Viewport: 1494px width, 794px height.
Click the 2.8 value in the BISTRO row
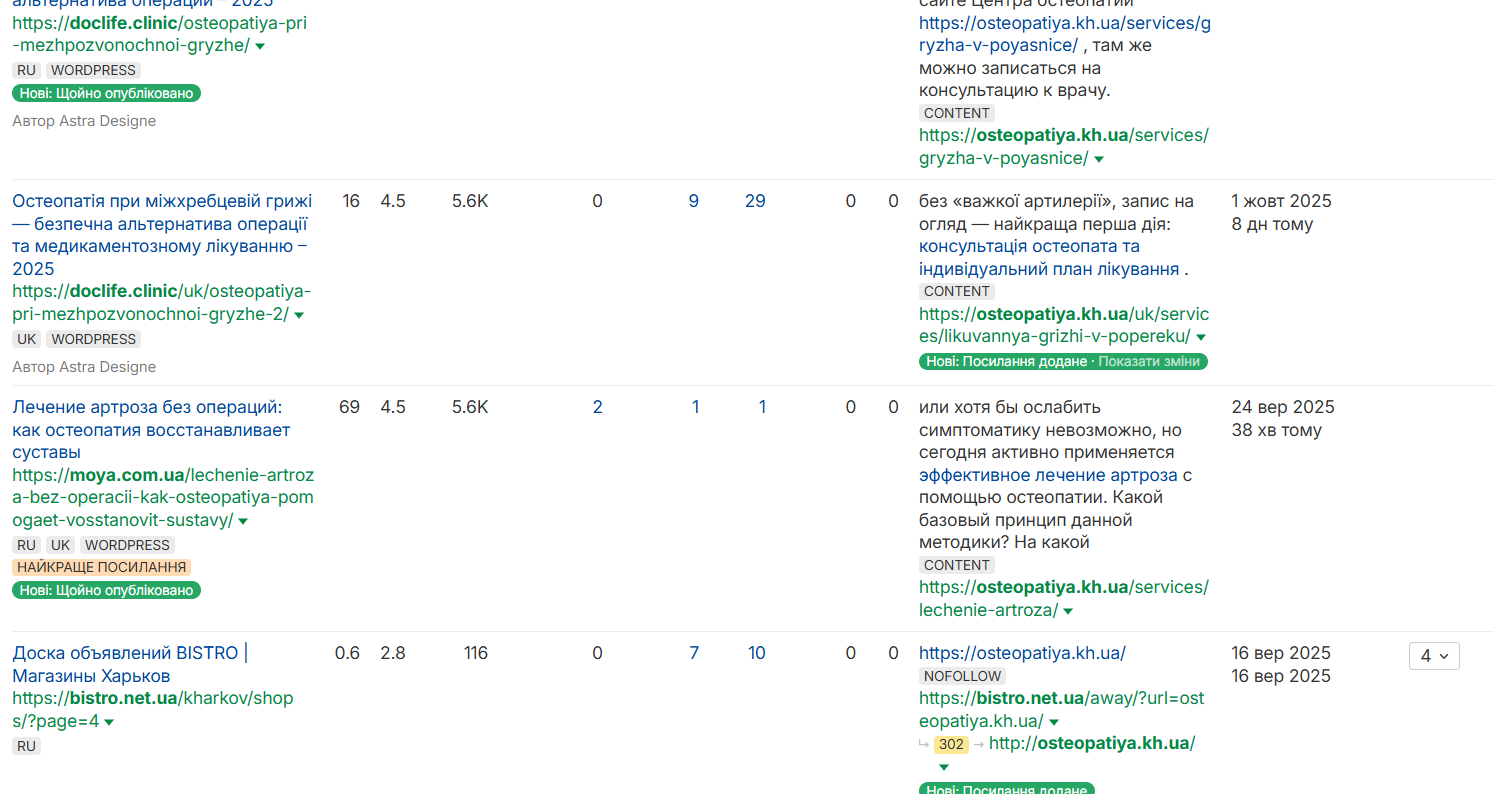tap(393, 653)
